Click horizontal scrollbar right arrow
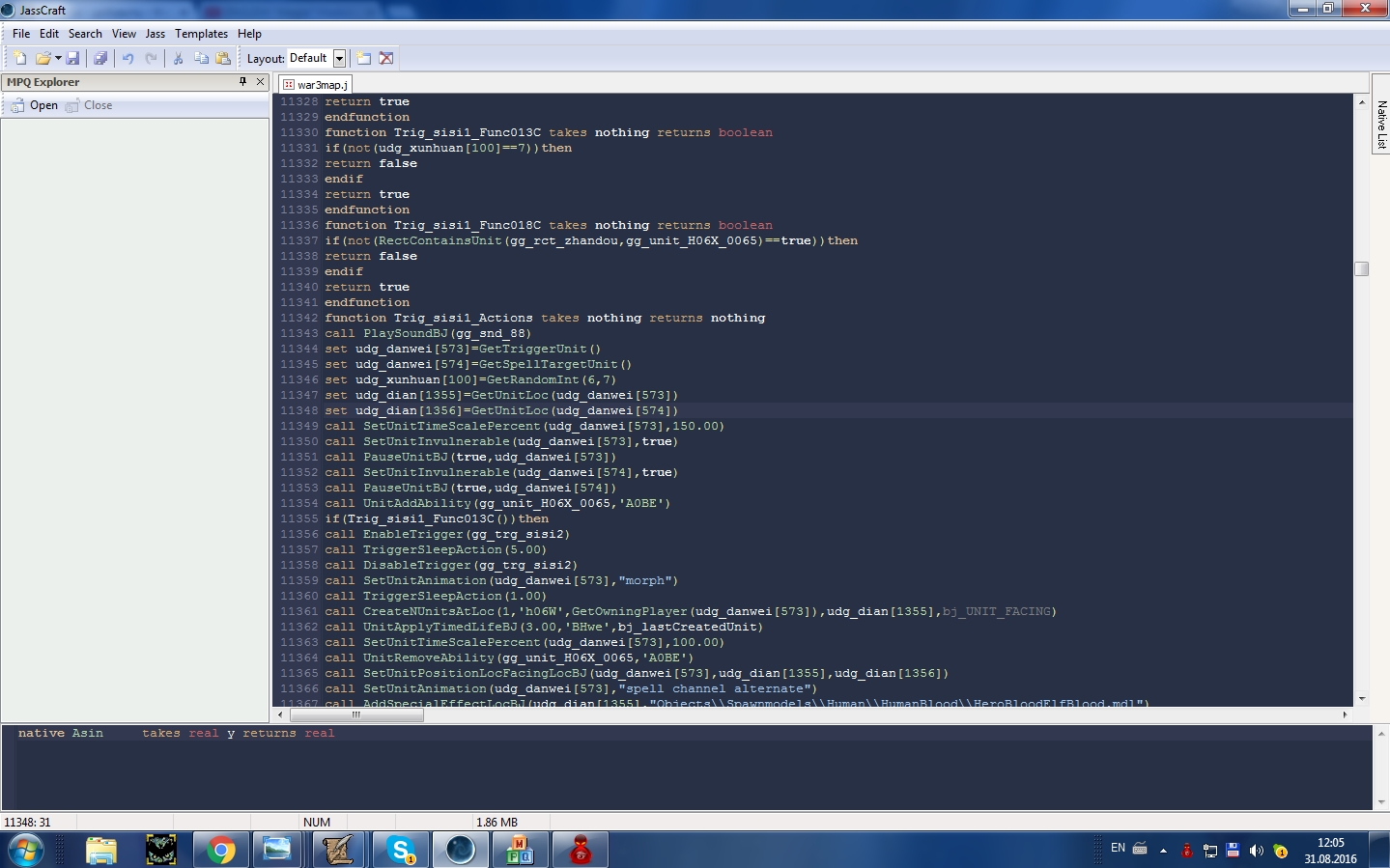Image resolution: width=1390 pixels, height=868 pixels. pos(1345,714)
